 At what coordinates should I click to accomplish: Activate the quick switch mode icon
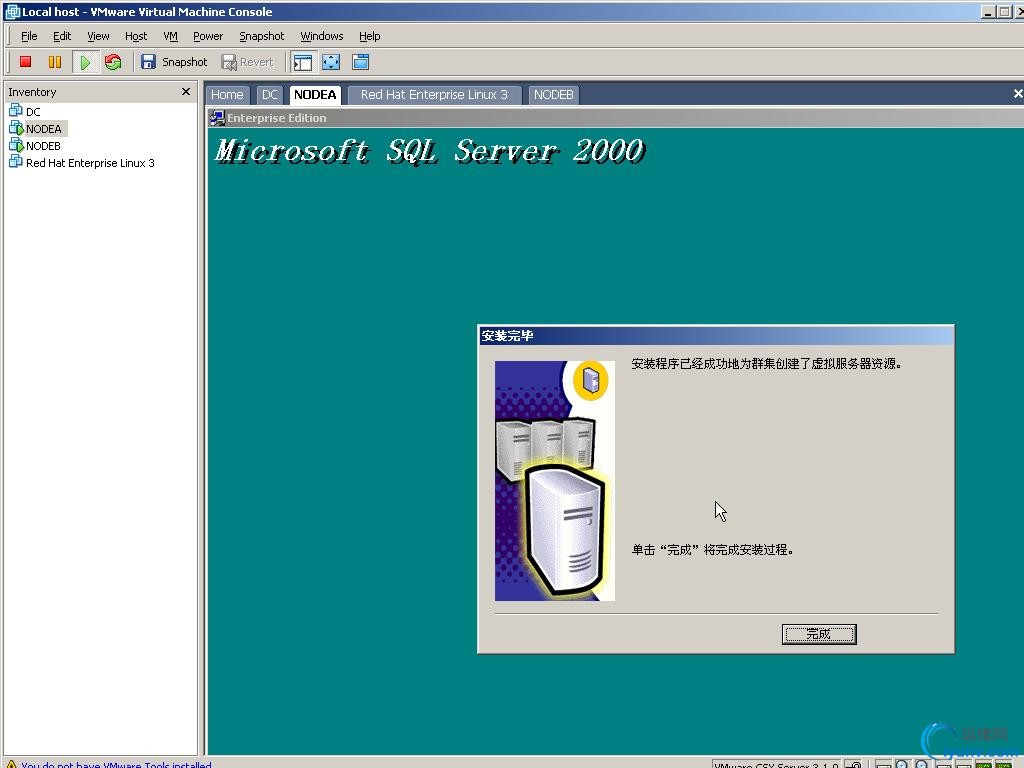[360, 62]
